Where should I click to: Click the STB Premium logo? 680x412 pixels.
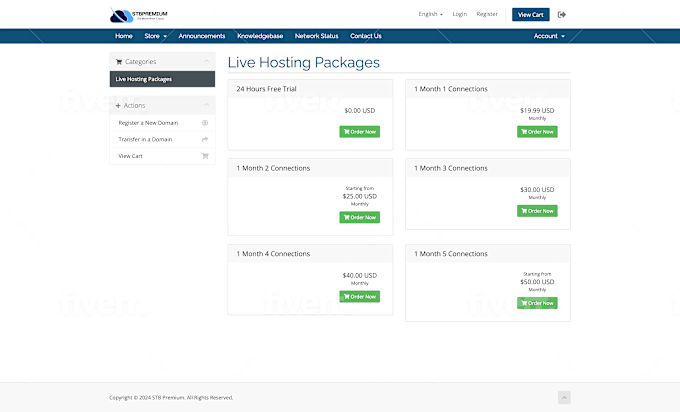click(139, 15)
